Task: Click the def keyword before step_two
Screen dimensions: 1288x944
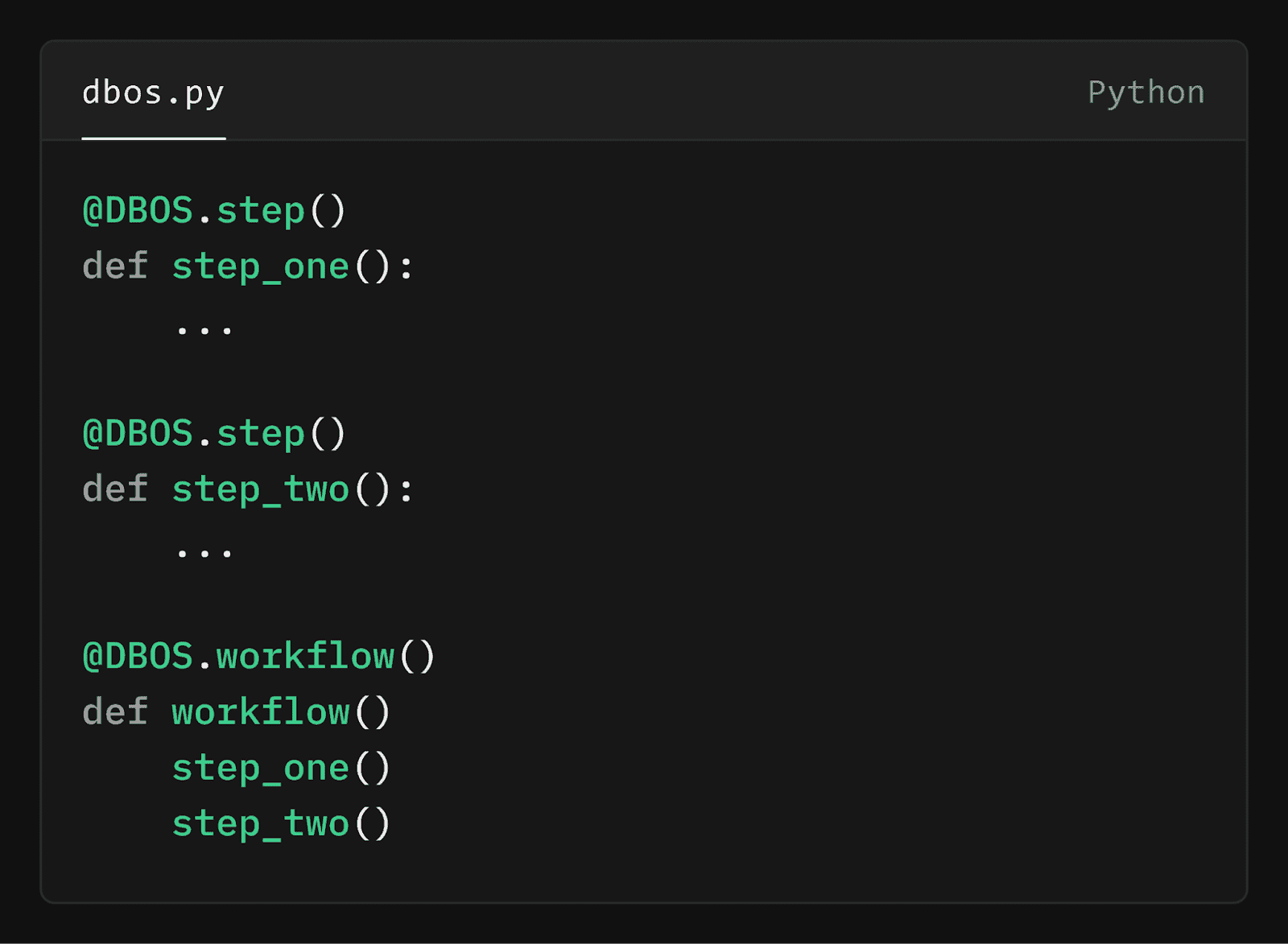Action: point(115,489)
